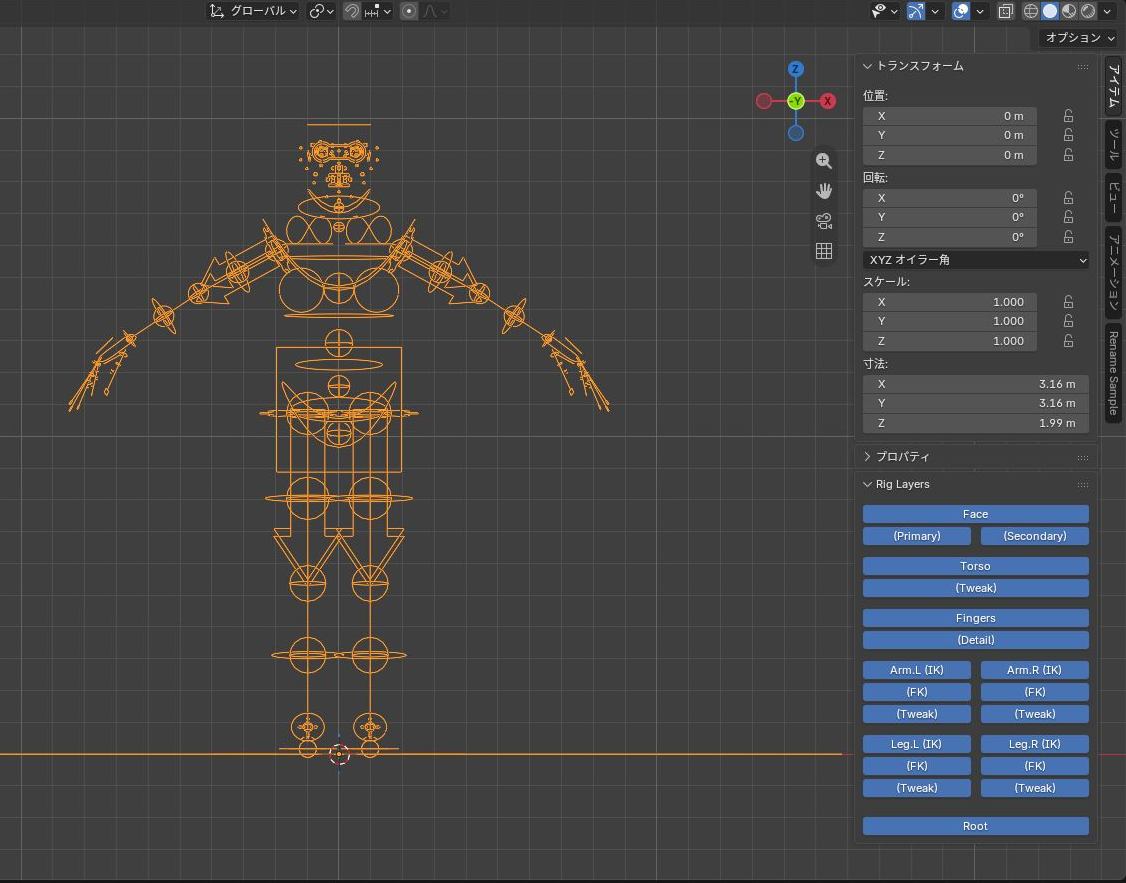The image size is (1126, 883).
Task: Lock the スケール Y value
Action: [1069, 321]
